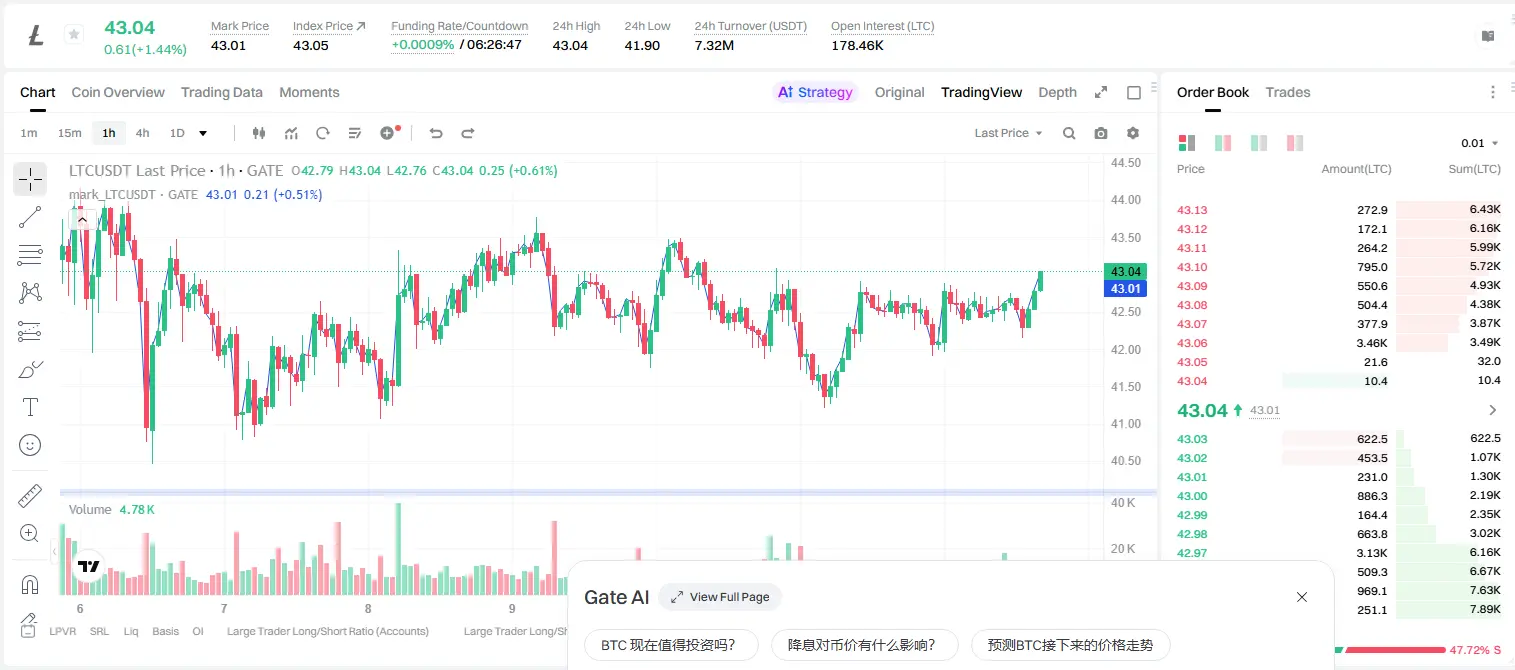The width and height of the screenshot is (1515, 670).
Task: Open the indicator templates list icon
Action: click(x=355, y=133)
